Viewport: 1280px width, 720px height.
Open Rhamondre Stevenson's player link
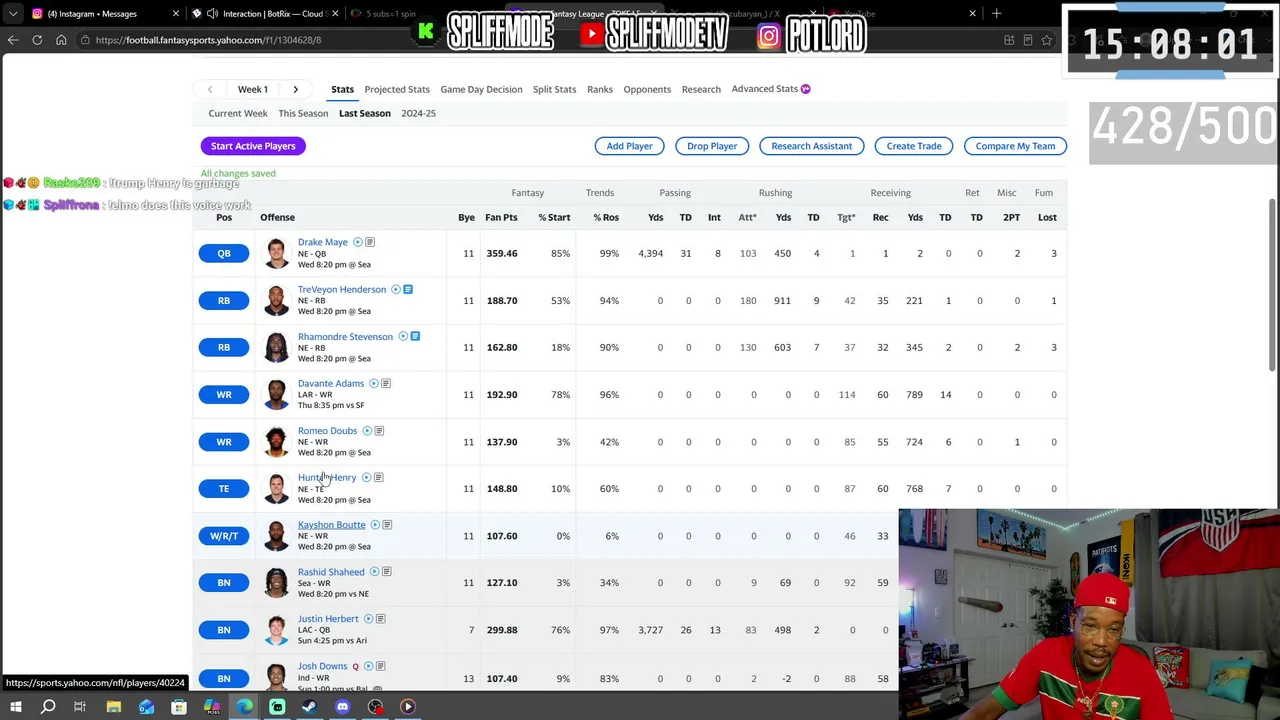345,336
